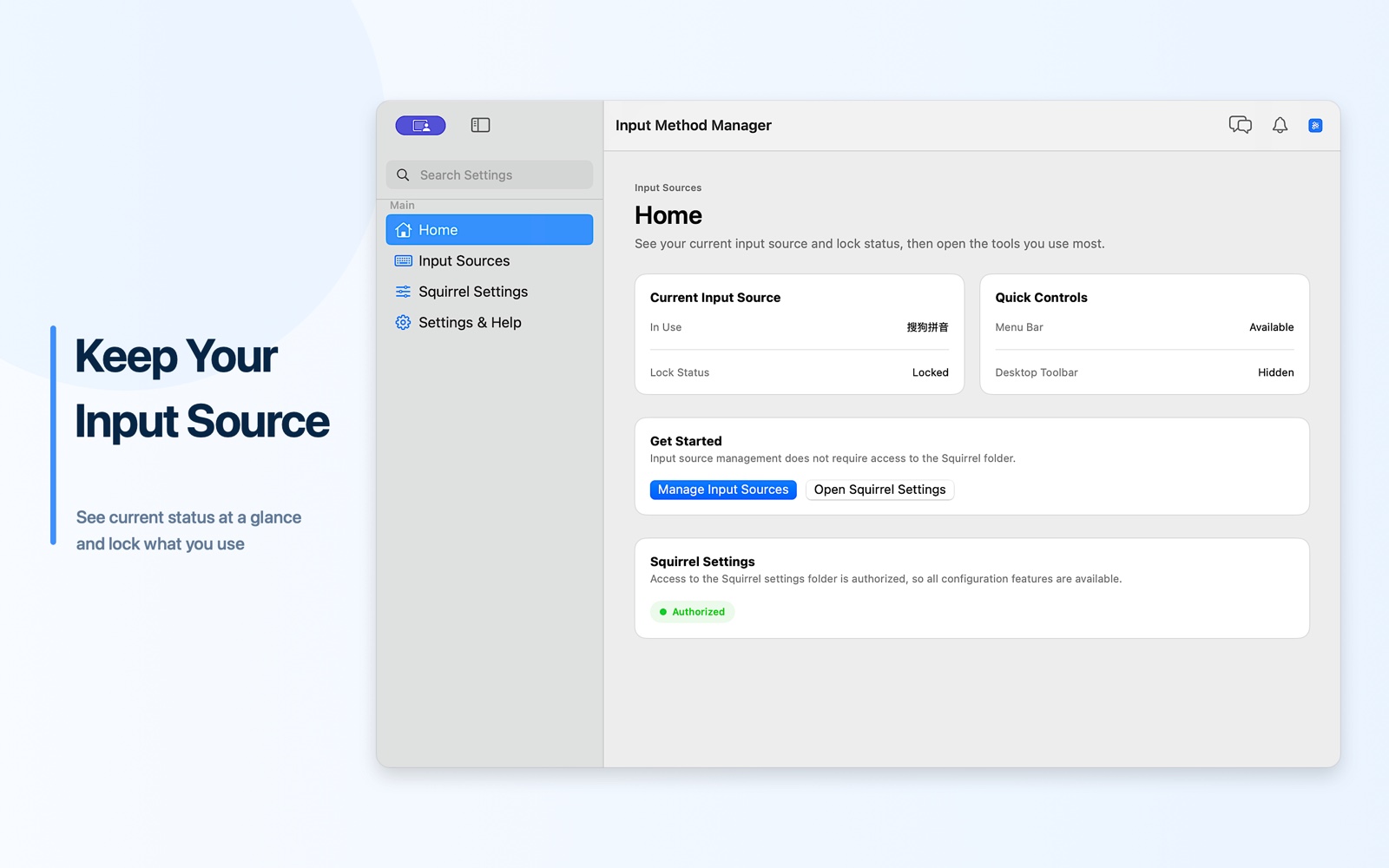Click the magnifier icon in search field
Screen dimensions: 1389x868
pyautogui.click(x=403, y=175)
